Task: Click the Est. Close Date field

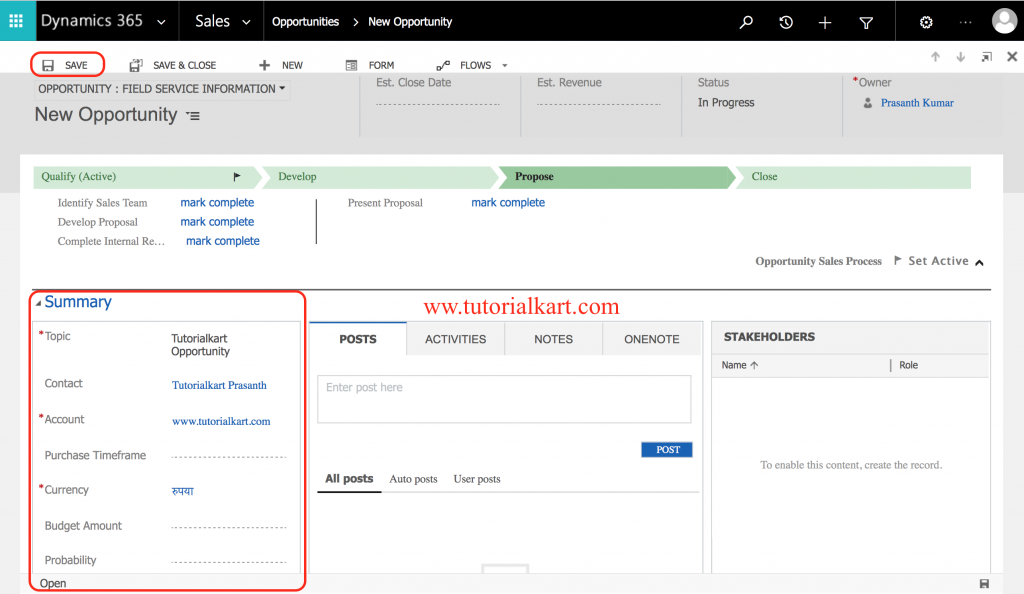Action: coord(438,103)
